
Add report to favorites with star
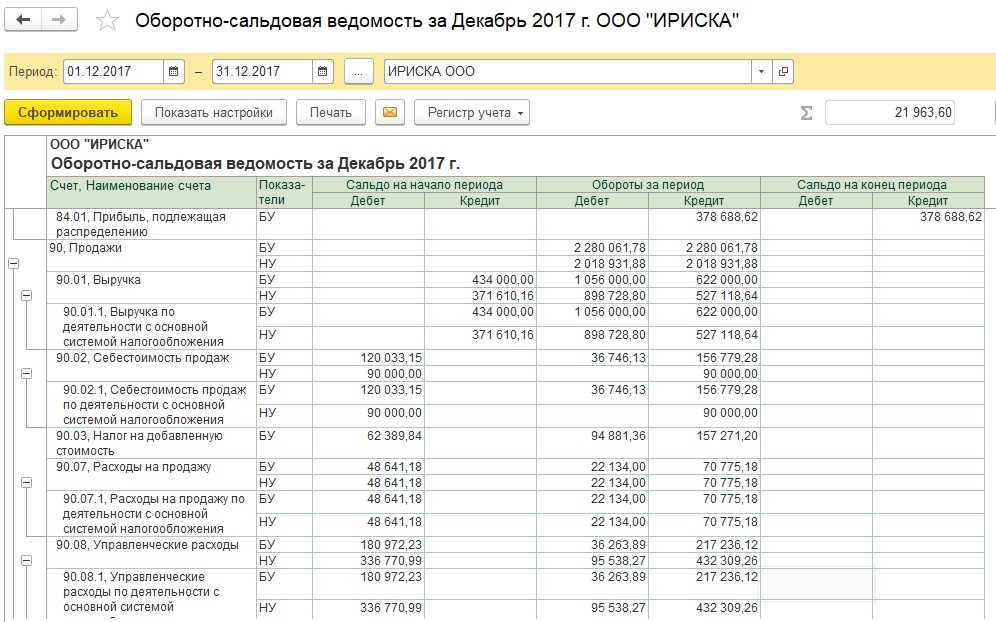(107, 21)
